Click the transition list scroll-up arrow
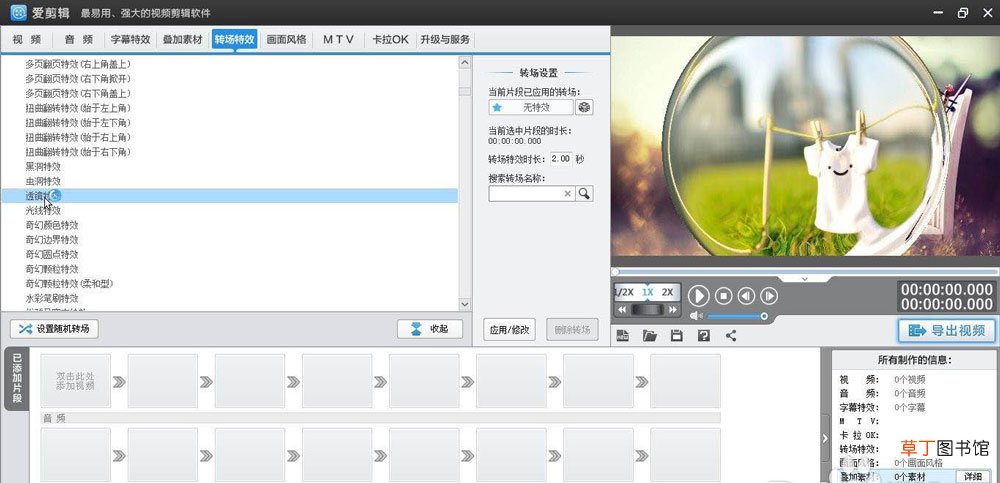This screenshot has height=483, width=1000. [x=464, y=63]
